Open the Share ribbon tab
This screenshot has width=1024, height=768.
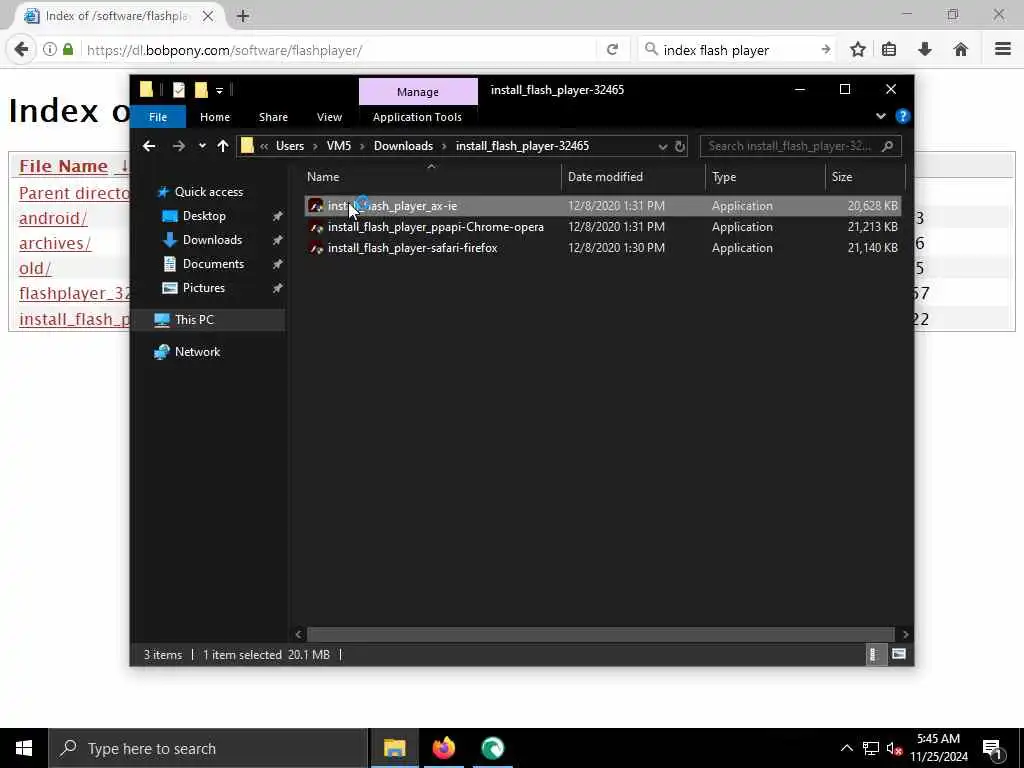click(273, 117)
